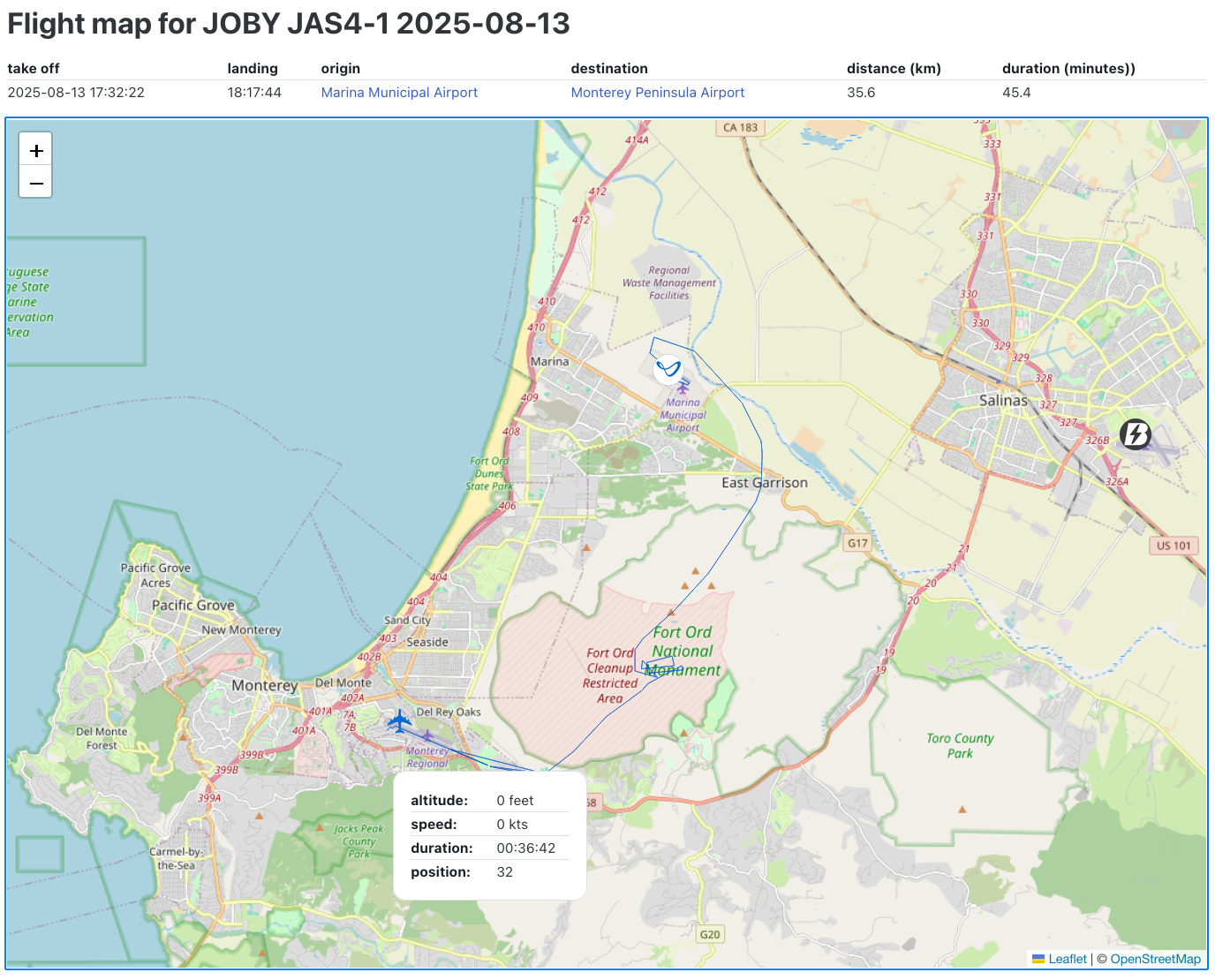
Task: Click the landing column header
Action: coord(253,68)
